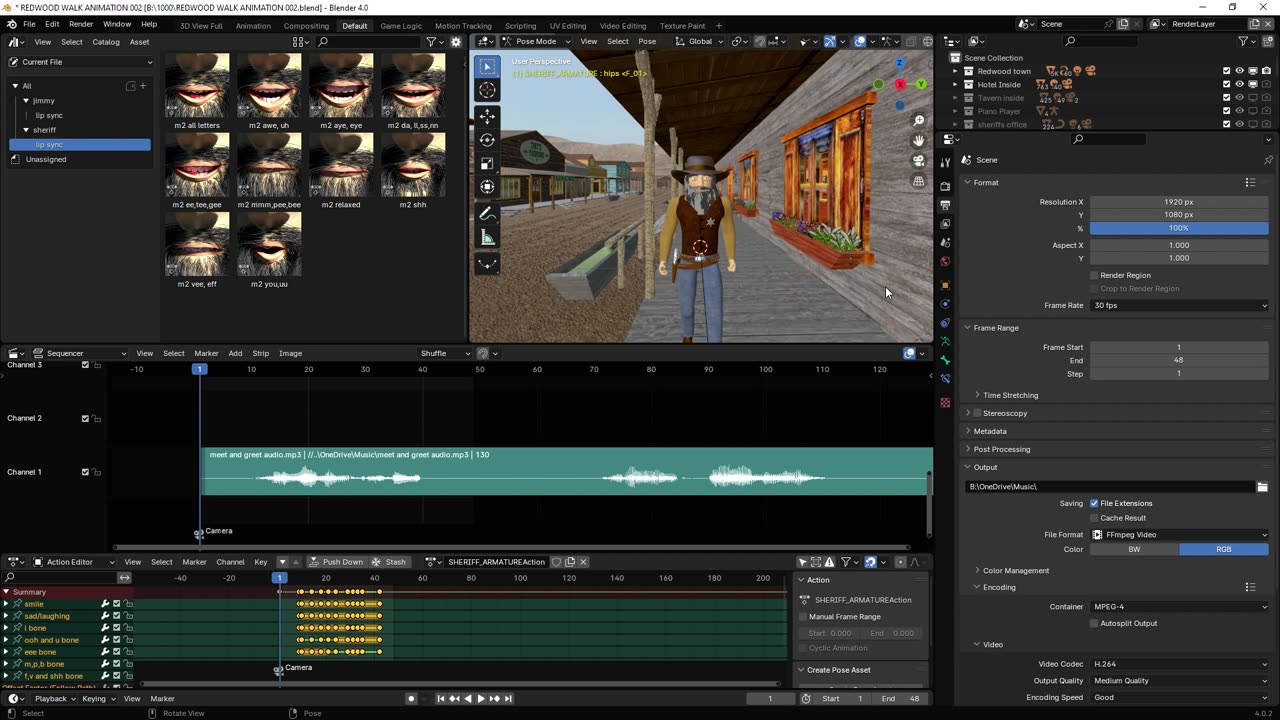Select the Measure tool in viewport
This screenshot has height=720, width=1280.
(x=487, y=237)
